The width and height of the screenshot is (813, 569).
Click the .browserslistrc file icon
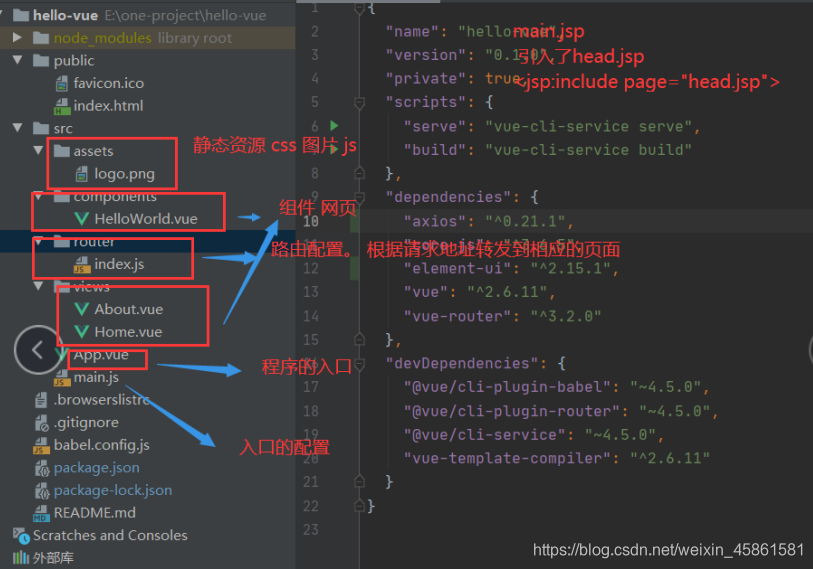[x=41, y=400]
